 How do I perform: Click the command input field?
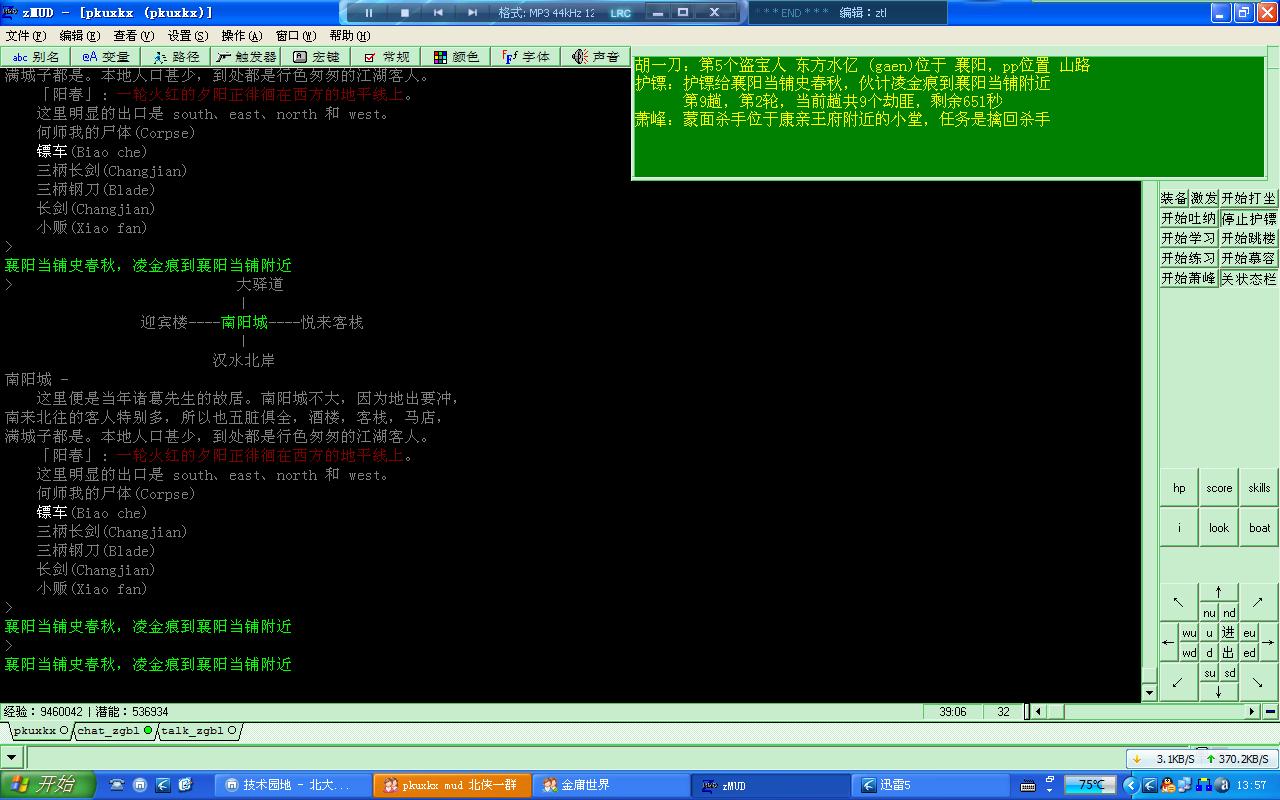tap(574, 758)
